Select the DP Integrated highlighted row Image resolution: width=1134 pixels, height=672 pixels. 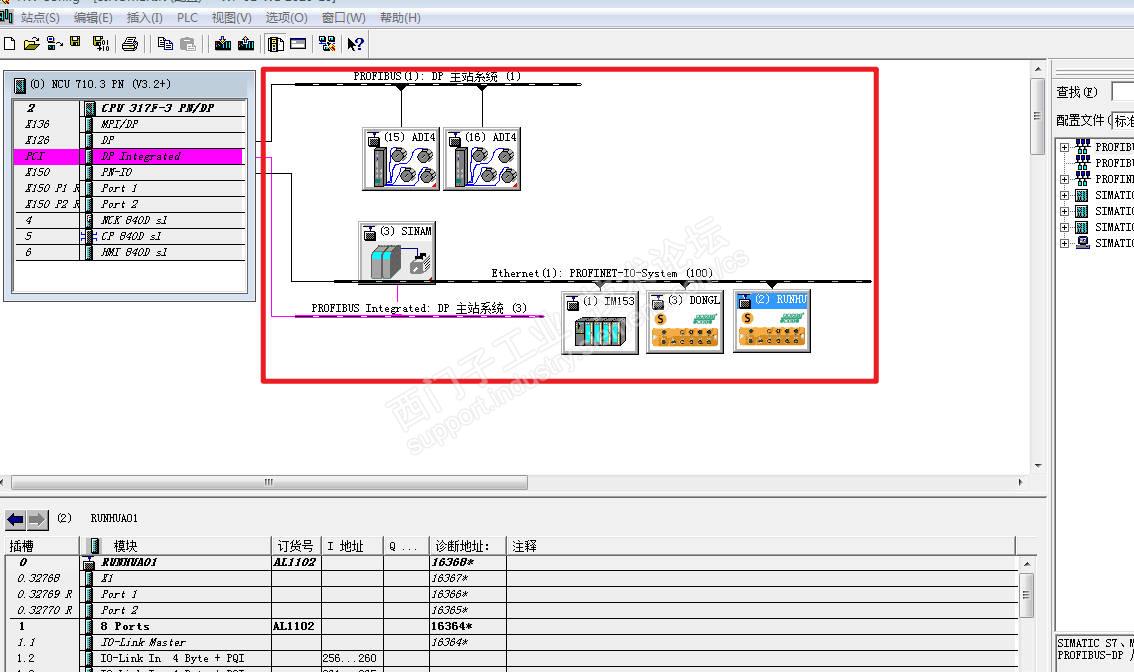[130, 156]
